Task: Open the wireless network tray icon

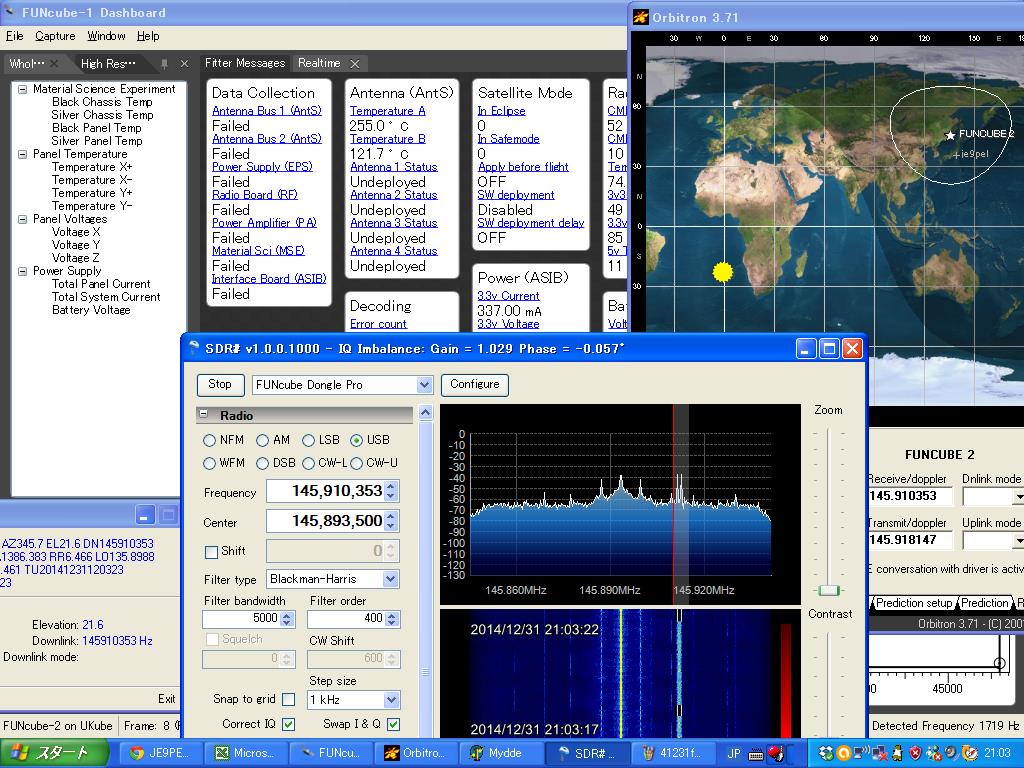Action: (x=861, y=754)
